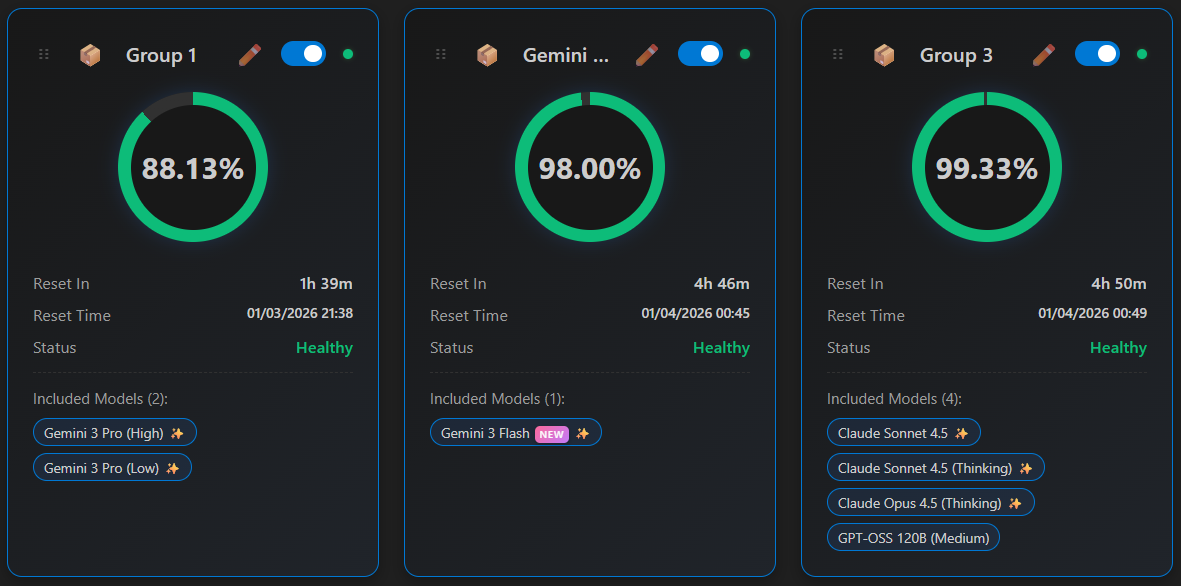Select the Claude Opus 4.5 (Thinking) chip
Viewport: 1181px width, 586px height.
pyautogui.click(x=931, y=502)
